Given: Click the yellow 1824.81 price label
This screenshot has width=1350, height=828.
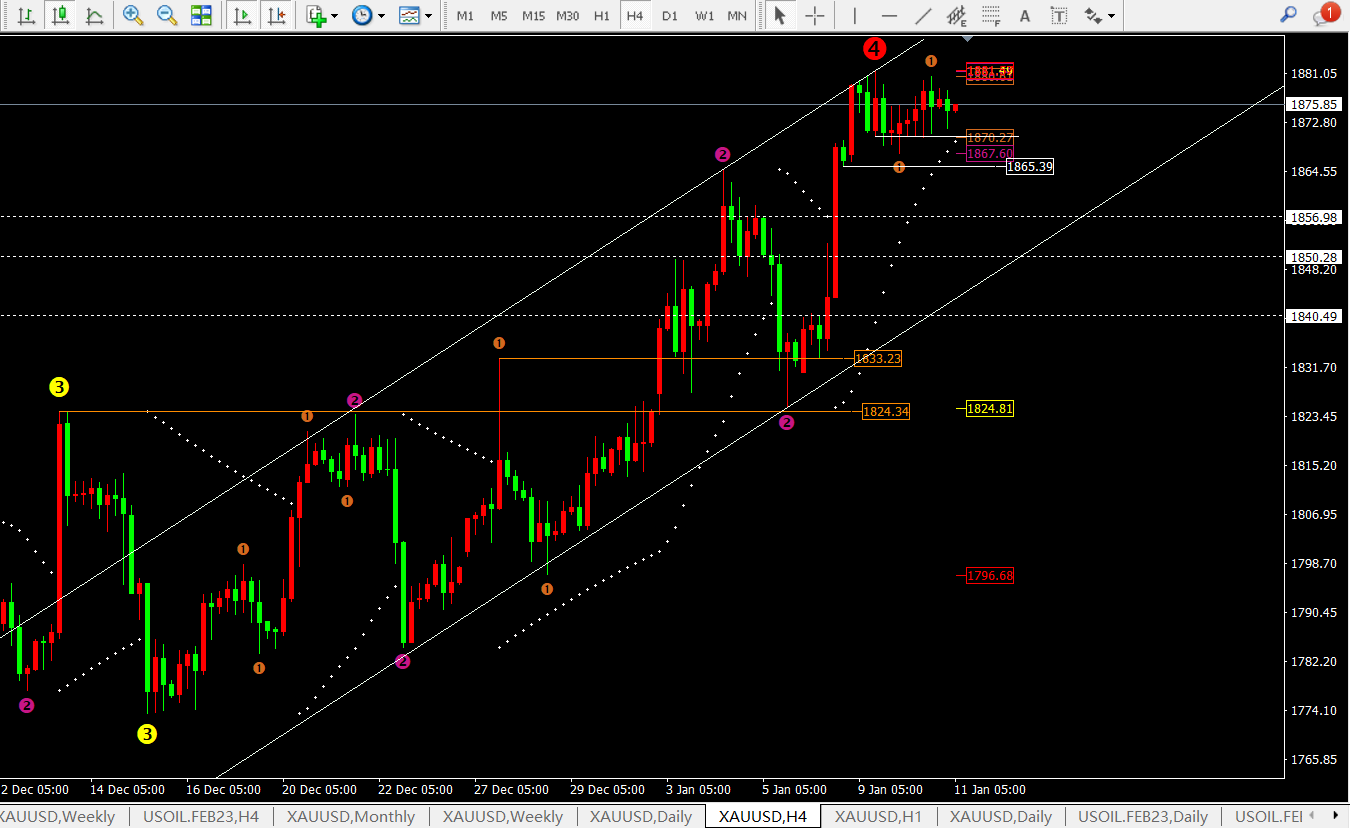Looking at the screenshot, I should point(990,408).
